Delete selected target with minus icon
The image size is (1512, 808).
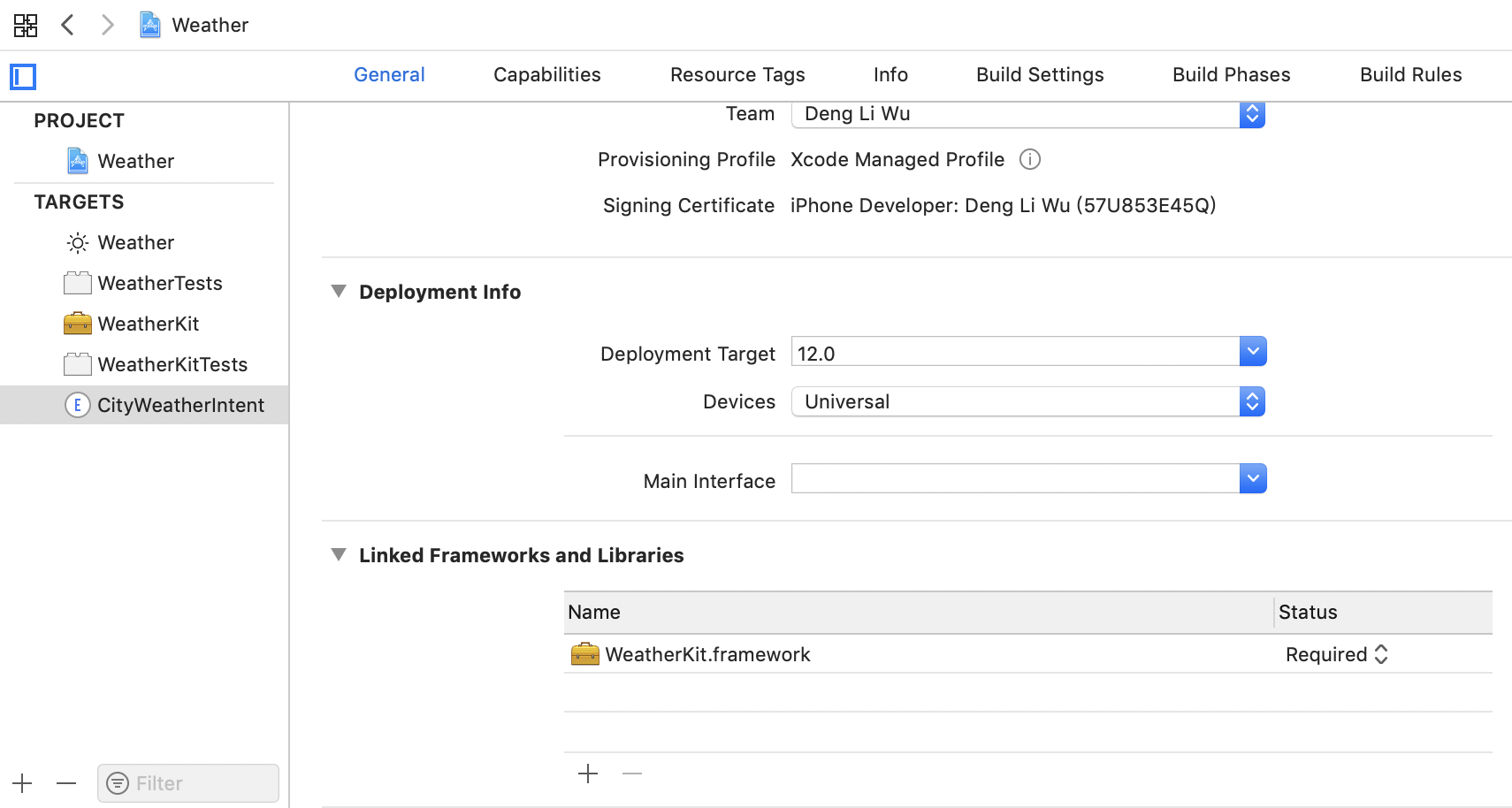point(66,783)
